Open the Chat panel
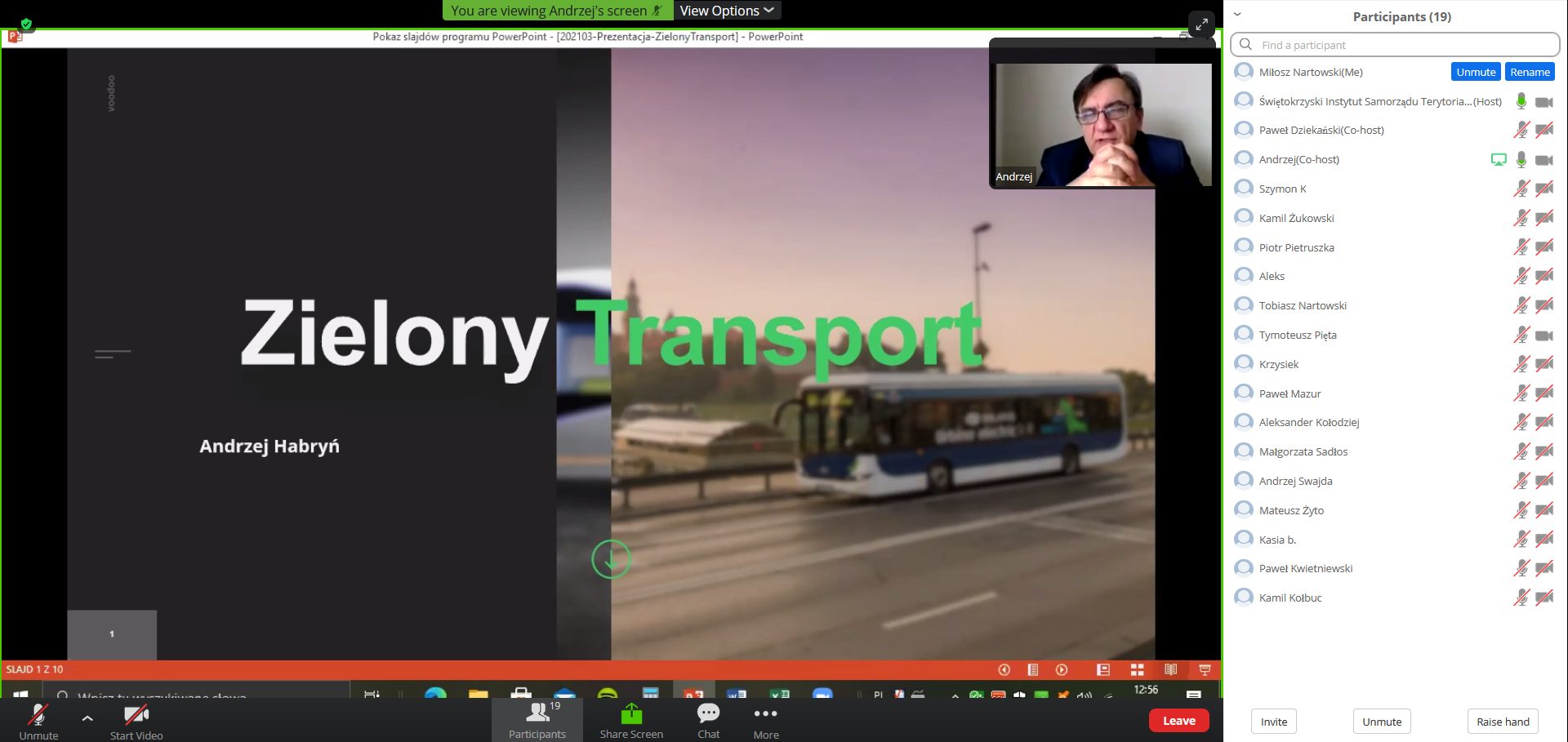 (x=708, y=719)
